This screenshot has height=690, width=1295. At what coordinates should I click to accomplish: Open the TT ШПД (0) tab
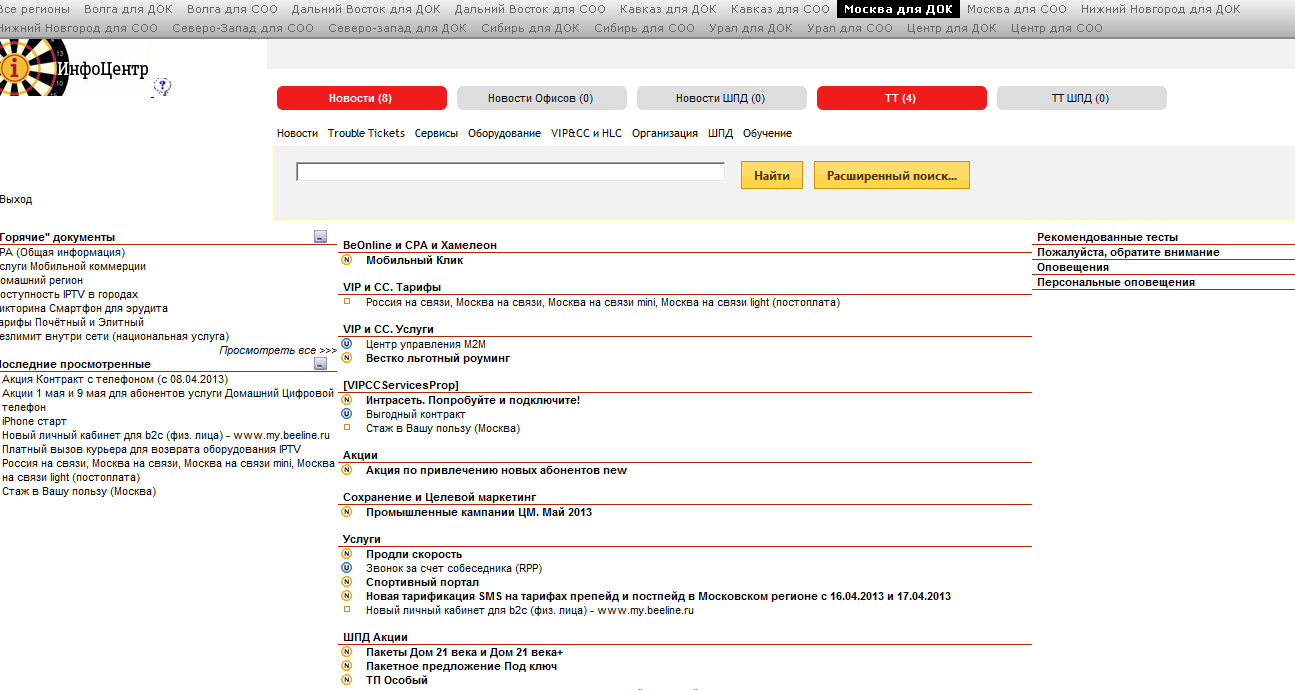[x=1082, y=98]
